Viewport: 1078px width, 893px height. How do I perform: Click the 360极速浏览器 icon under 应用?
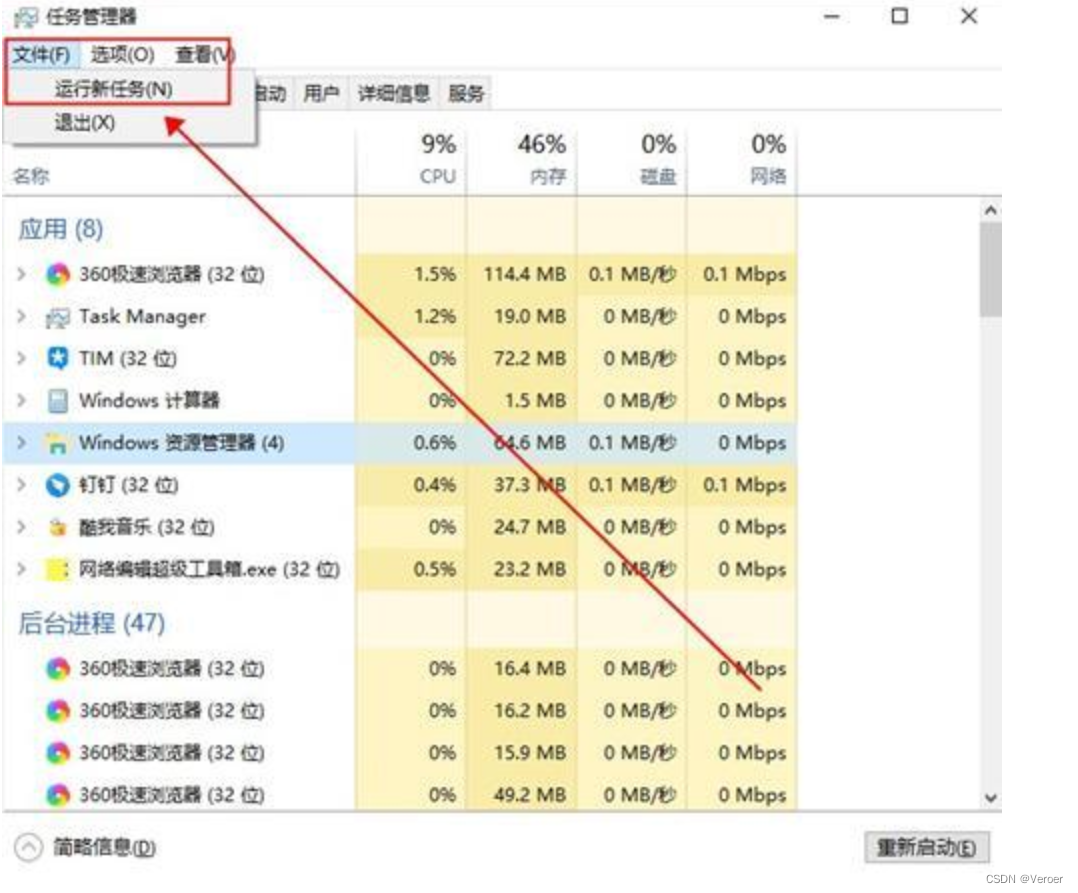click(58, 275)
